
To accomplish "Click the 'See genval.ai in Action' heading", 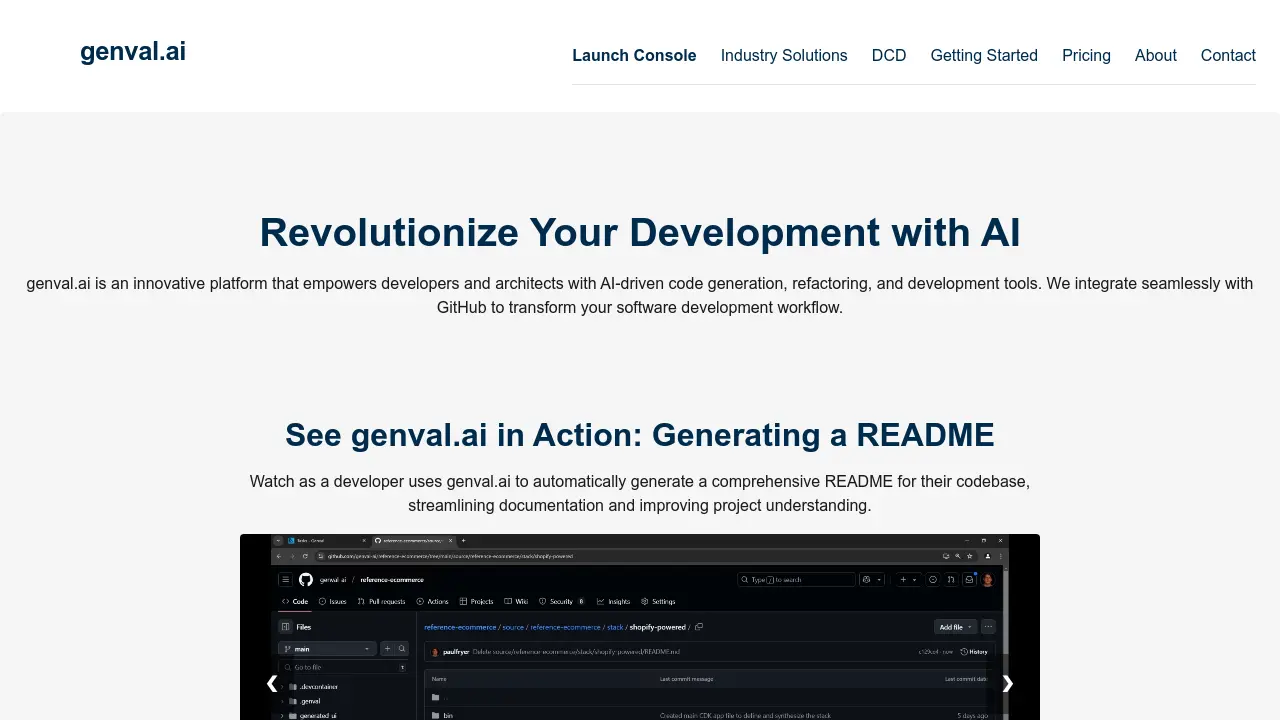I will 640,435.
